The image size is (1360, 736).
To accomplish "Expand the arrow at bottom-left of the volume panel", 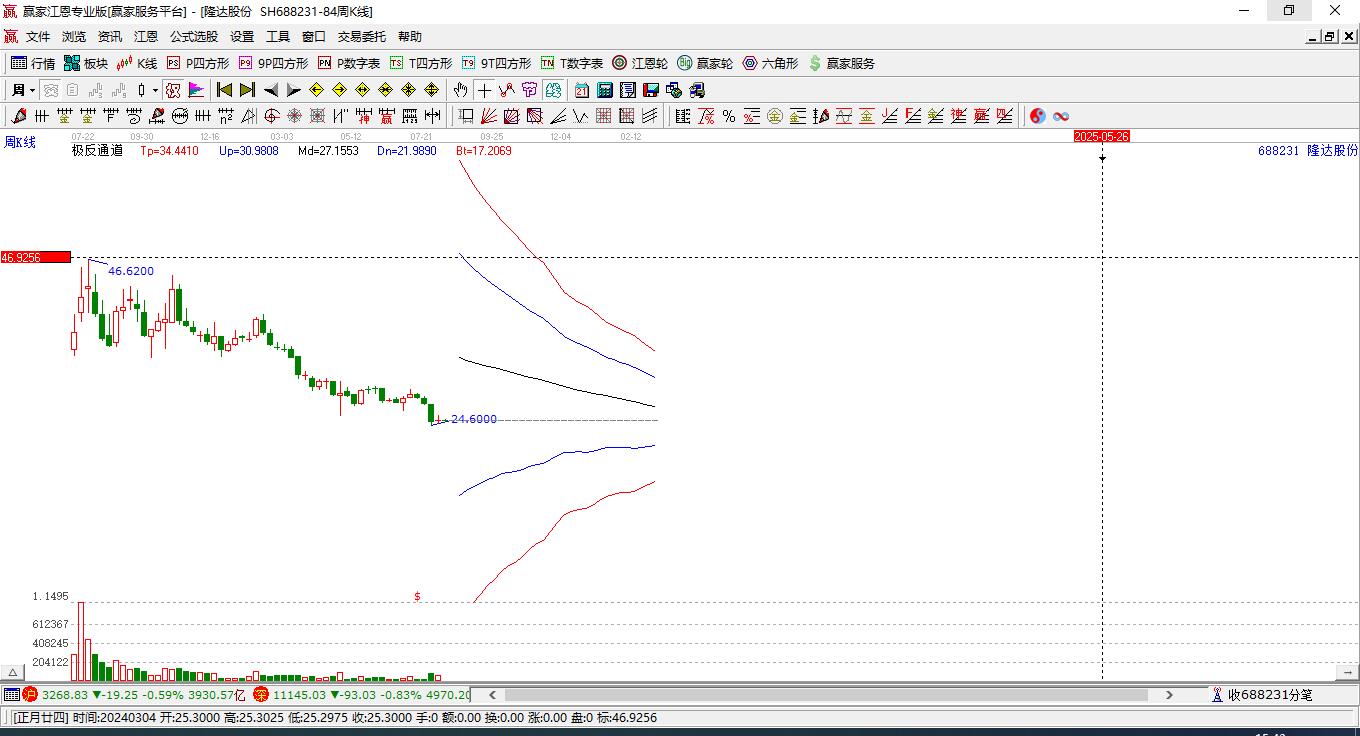I will (x=12, y=673).
